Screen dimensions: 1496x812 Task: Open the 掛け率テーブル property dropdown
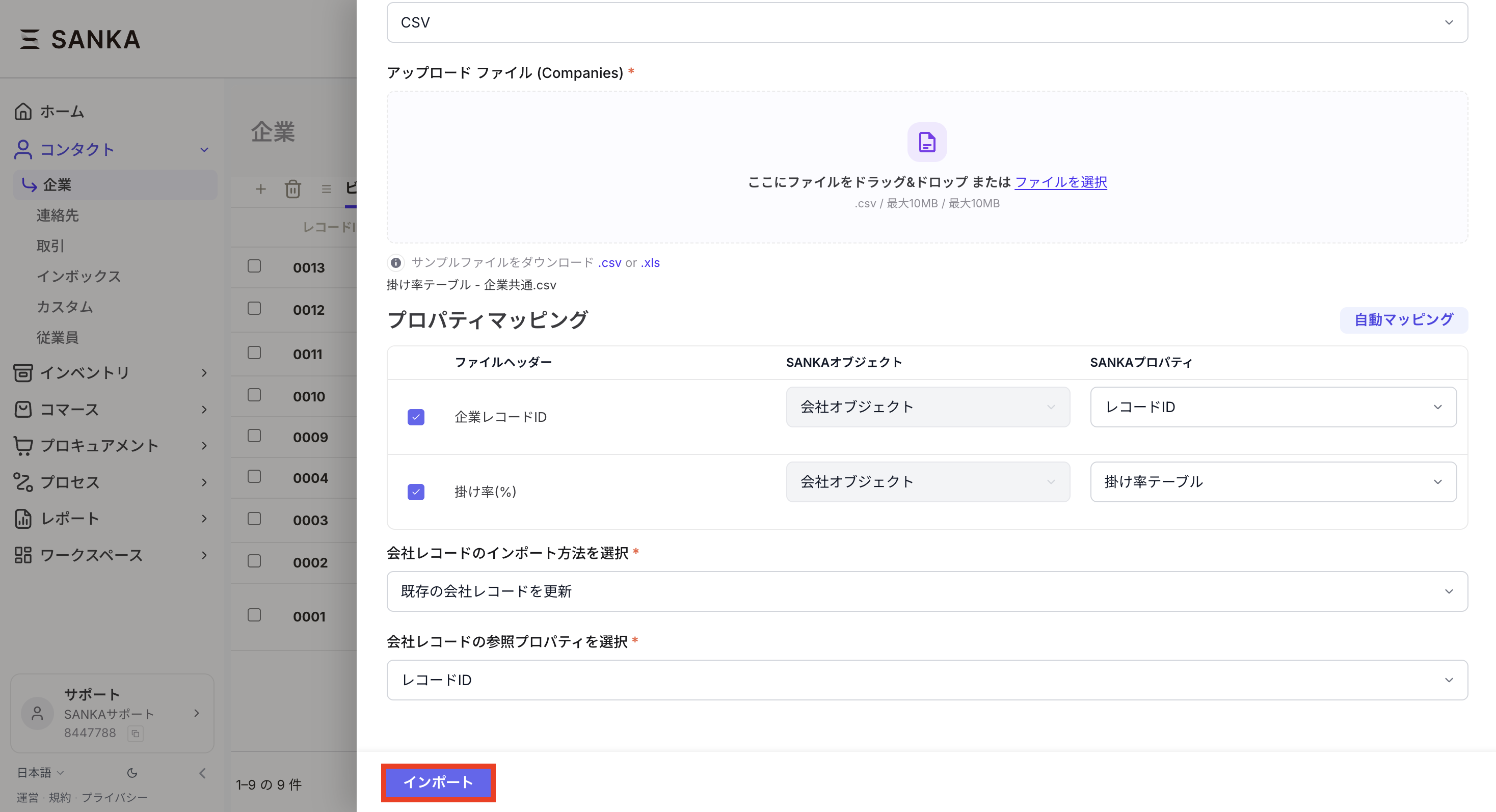coord(1272,481)
